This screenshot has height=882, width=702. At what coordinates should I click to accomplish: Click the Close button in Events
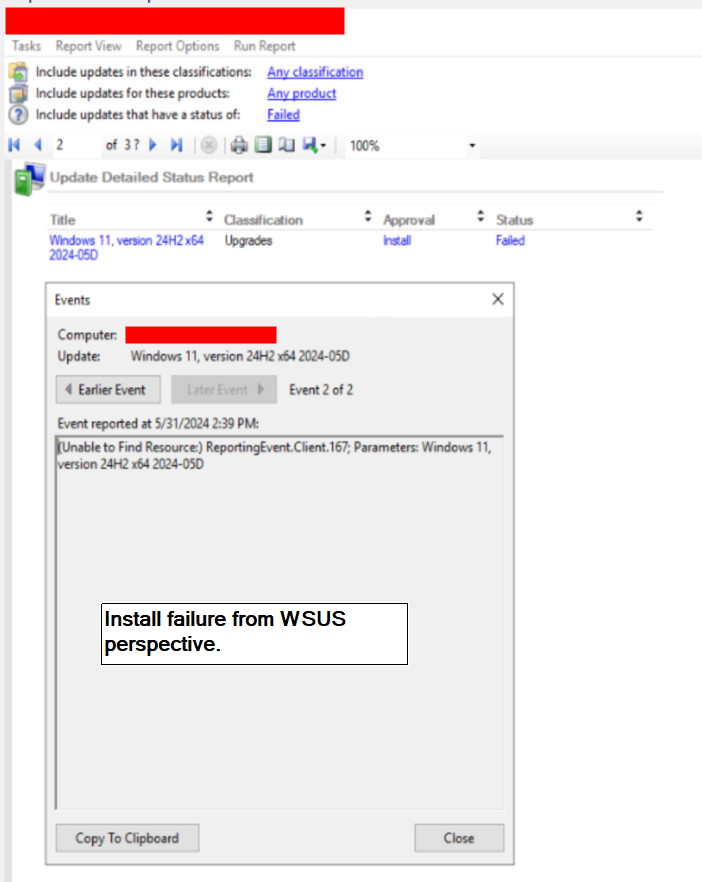tap(459, 838)
